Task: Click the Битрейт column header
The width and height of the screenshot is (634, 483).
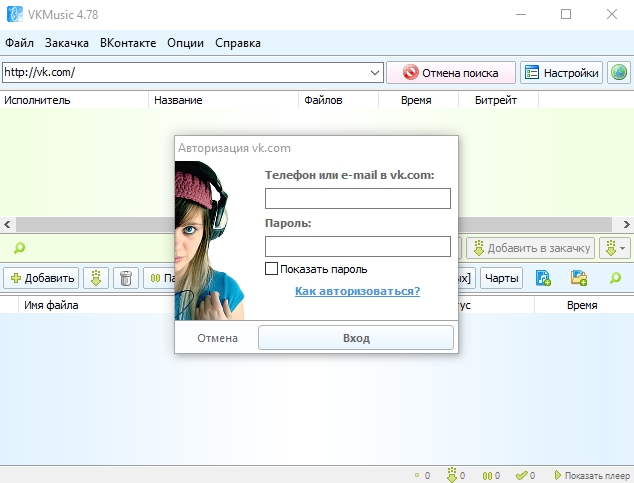Action: pyautogui.click(x=499, y=100)
